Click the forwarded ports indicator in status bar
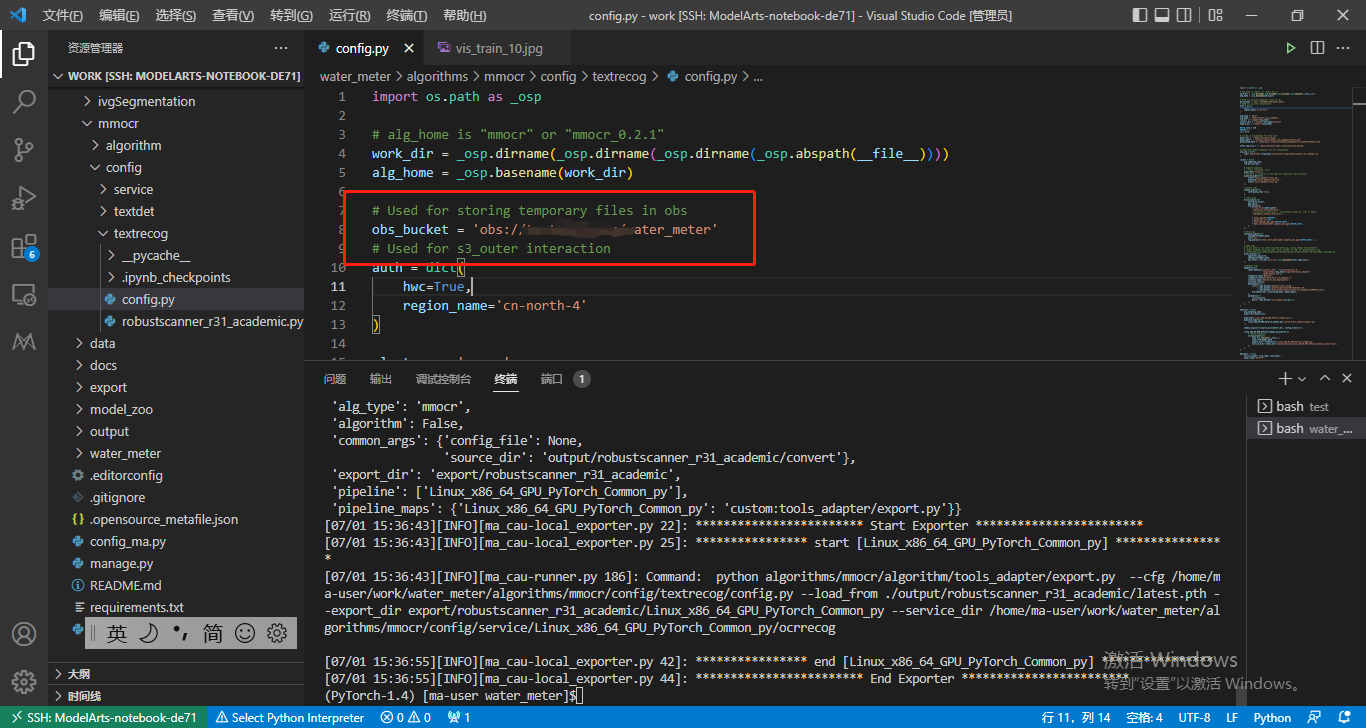 tap(459, 717)
